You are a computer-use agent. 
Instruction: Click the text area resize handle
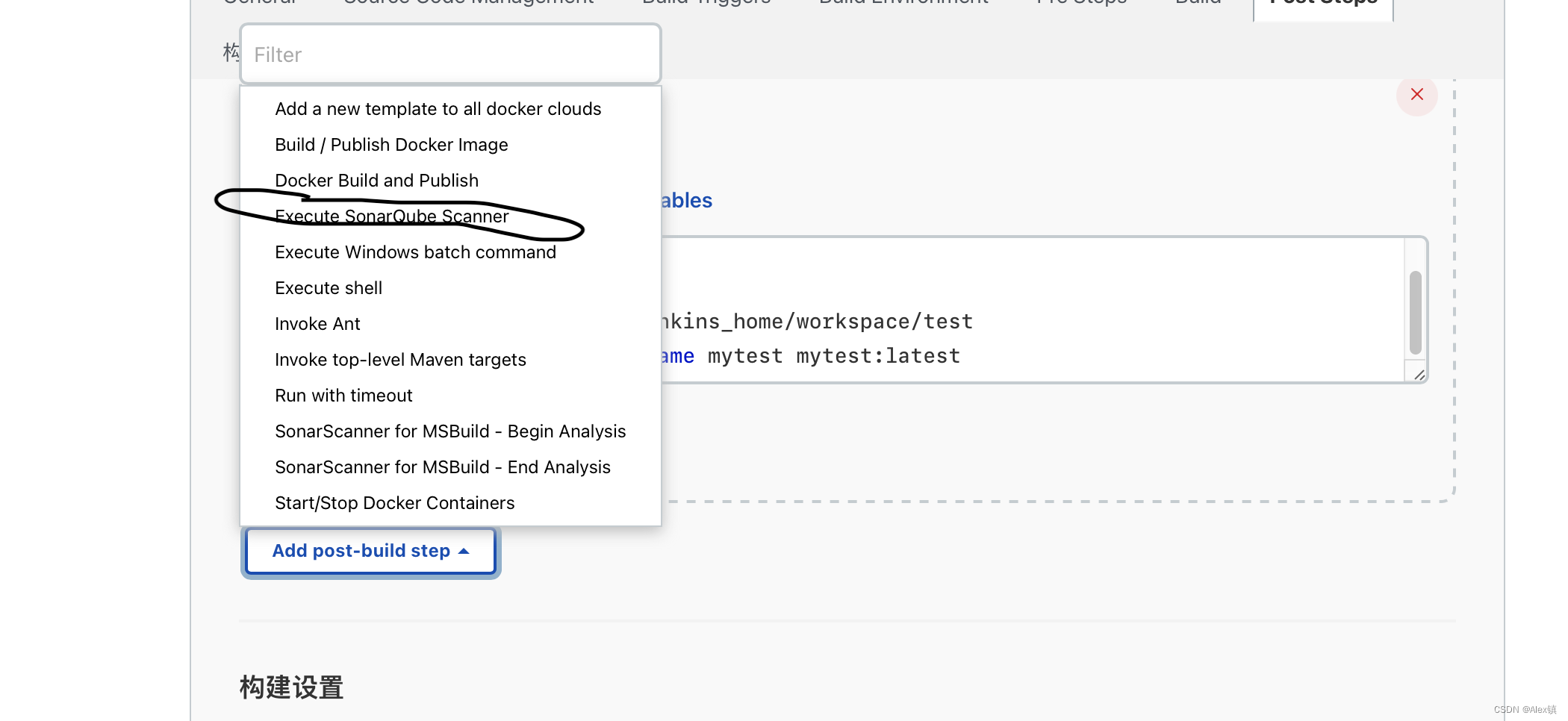click(x=1419, y=375)
